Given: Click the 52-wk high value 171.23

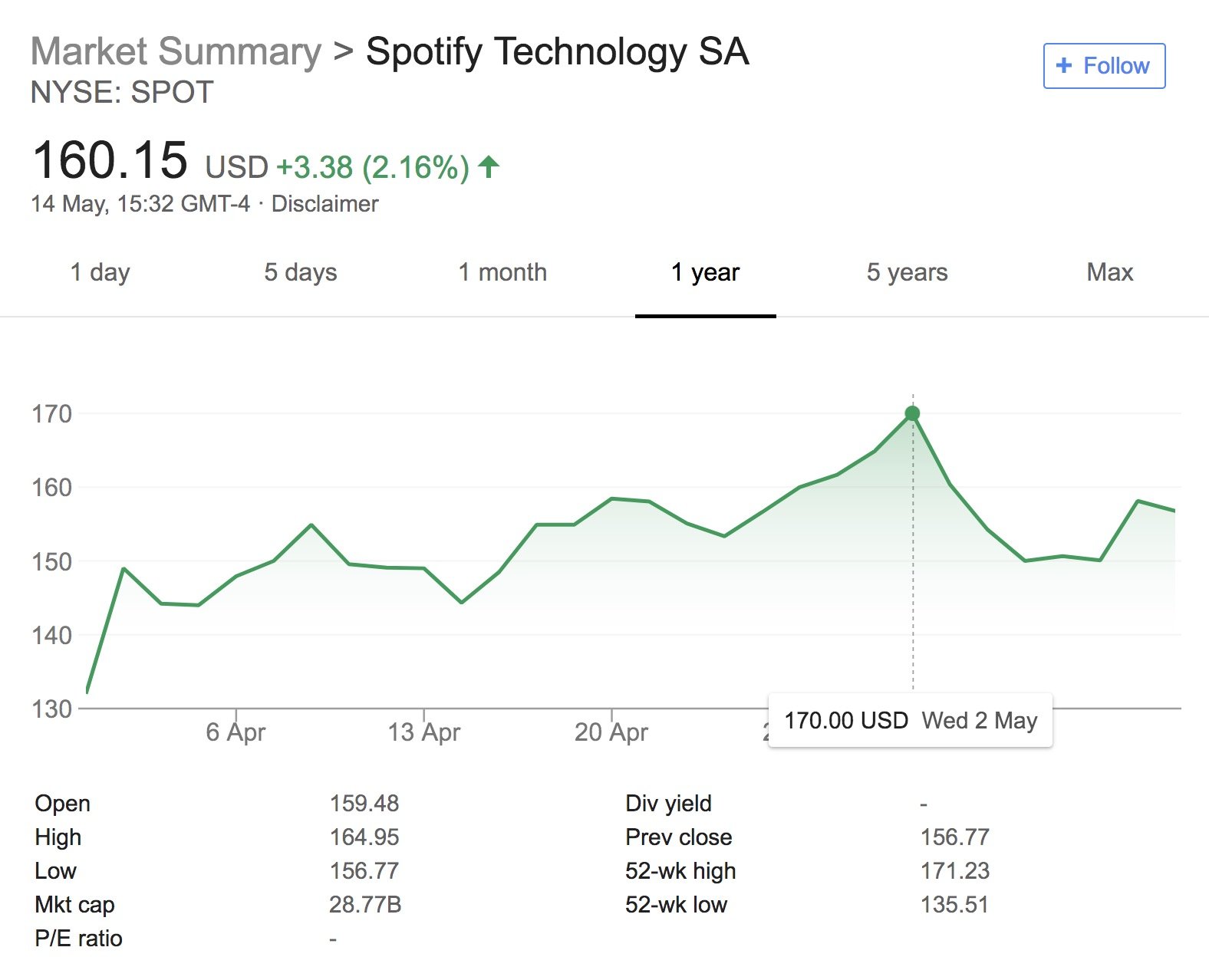Looking at the screenshot, I should [x=954, y=871].
